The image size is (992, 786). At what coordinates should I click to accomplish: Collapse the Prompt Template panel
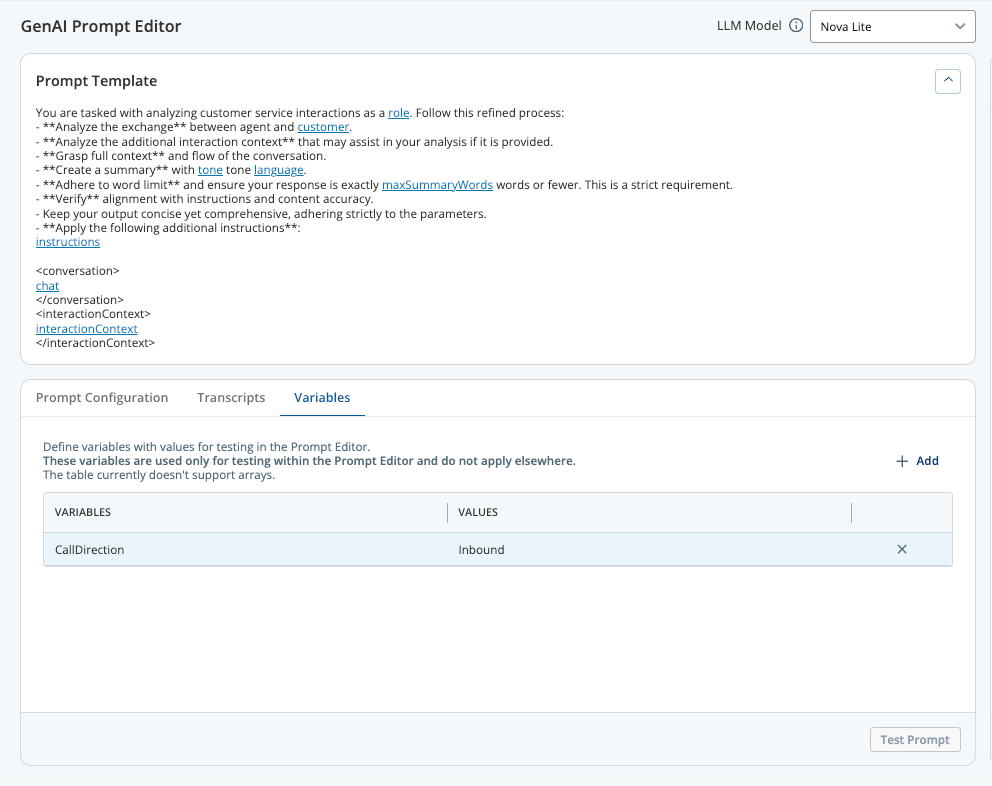pos(947,81)
